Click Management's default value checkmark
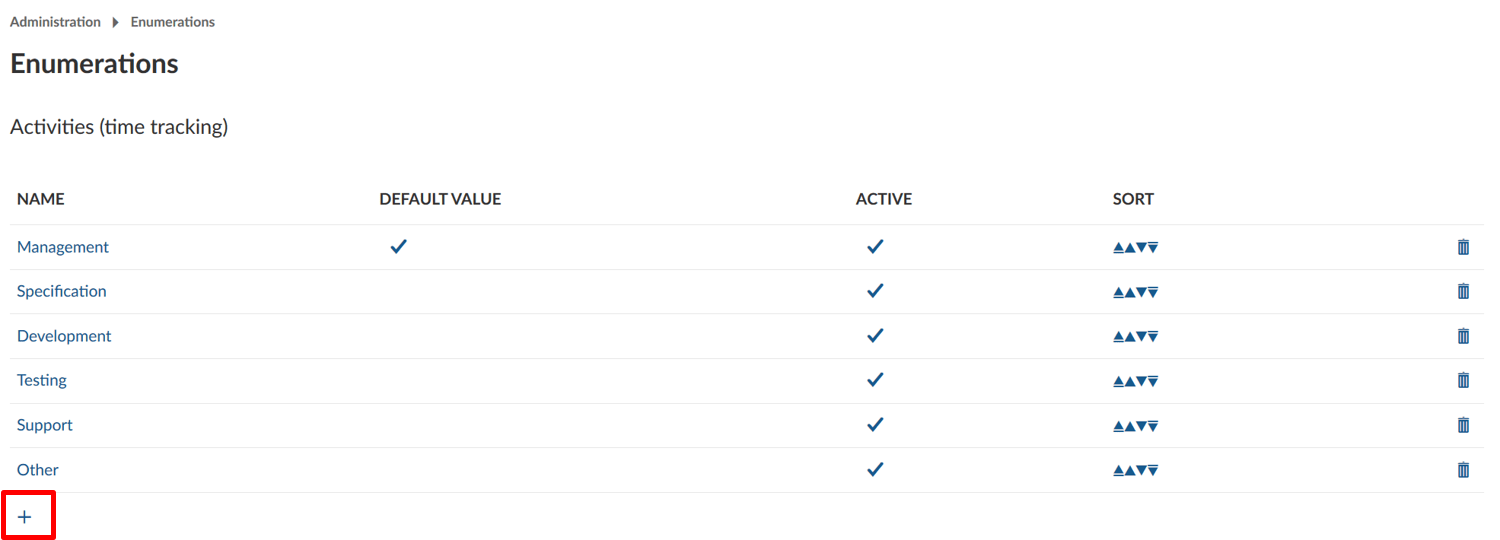 pos(398,246)
